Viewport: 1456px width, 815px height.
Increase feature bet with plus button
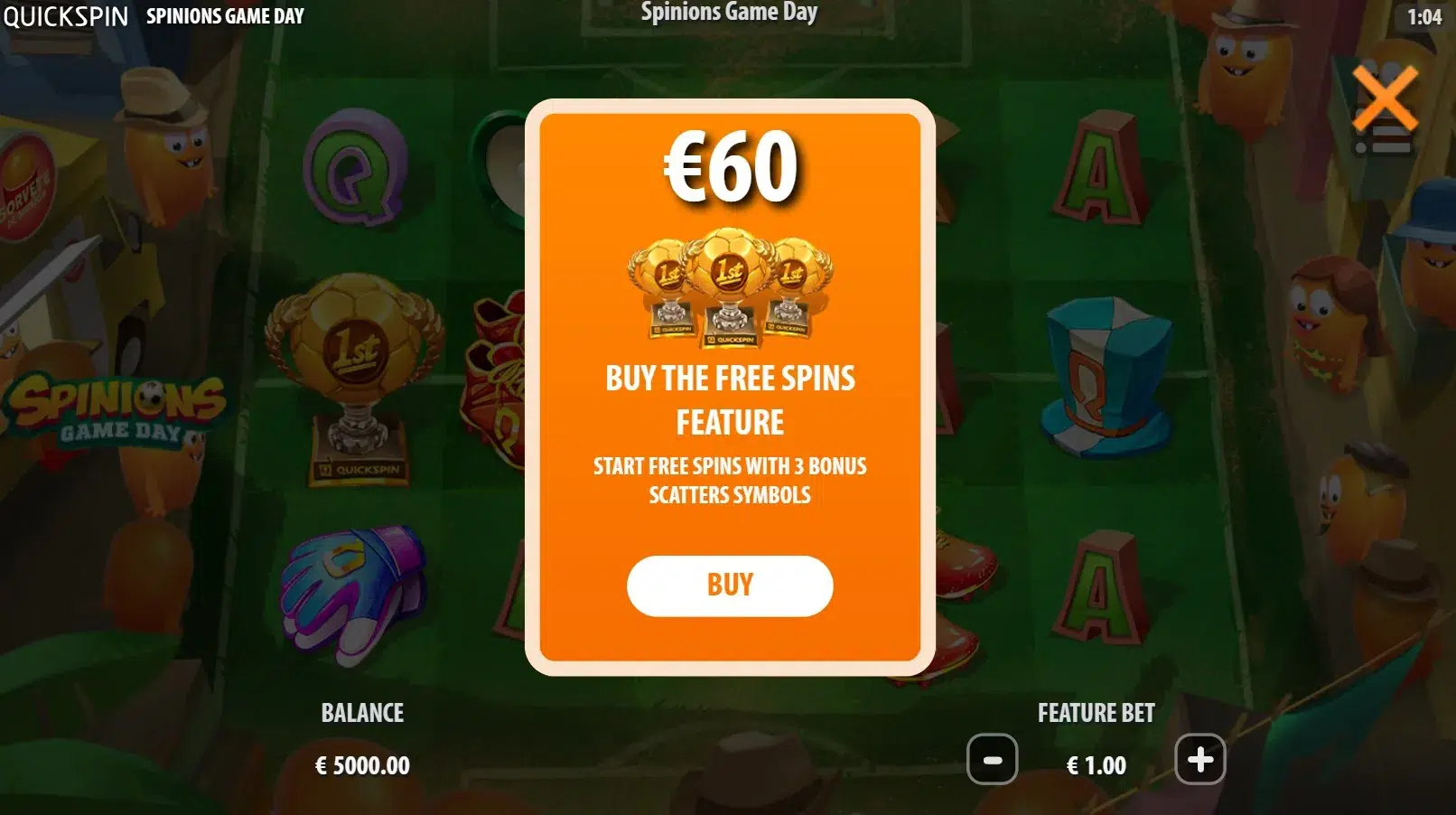[x=1200, y=759]
